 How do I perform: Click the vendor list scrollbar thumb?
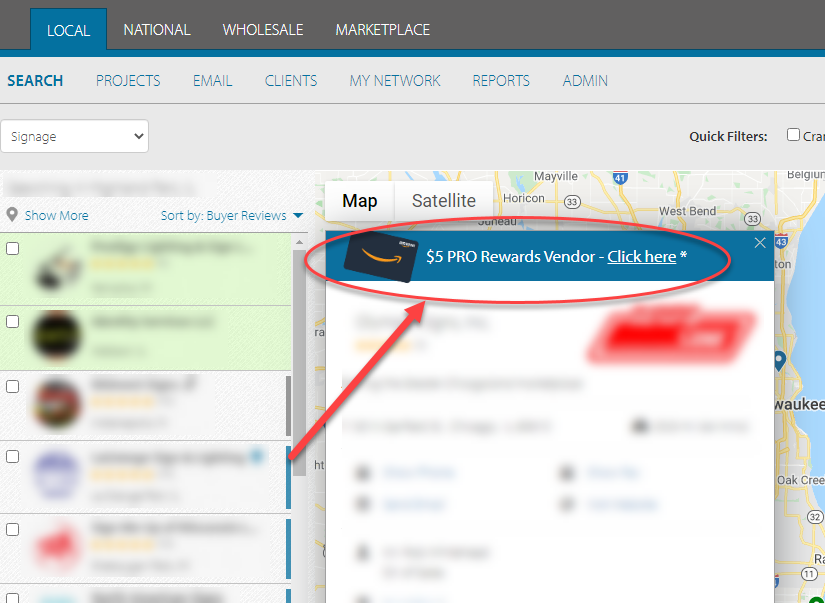[x=299, y=363]
